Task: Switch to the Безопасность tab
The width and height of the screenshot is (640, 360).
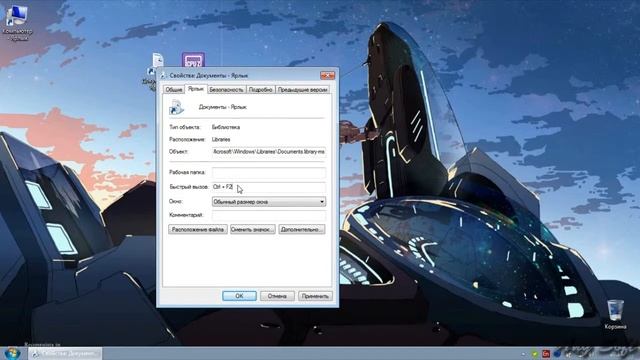Action: (227, 89)
